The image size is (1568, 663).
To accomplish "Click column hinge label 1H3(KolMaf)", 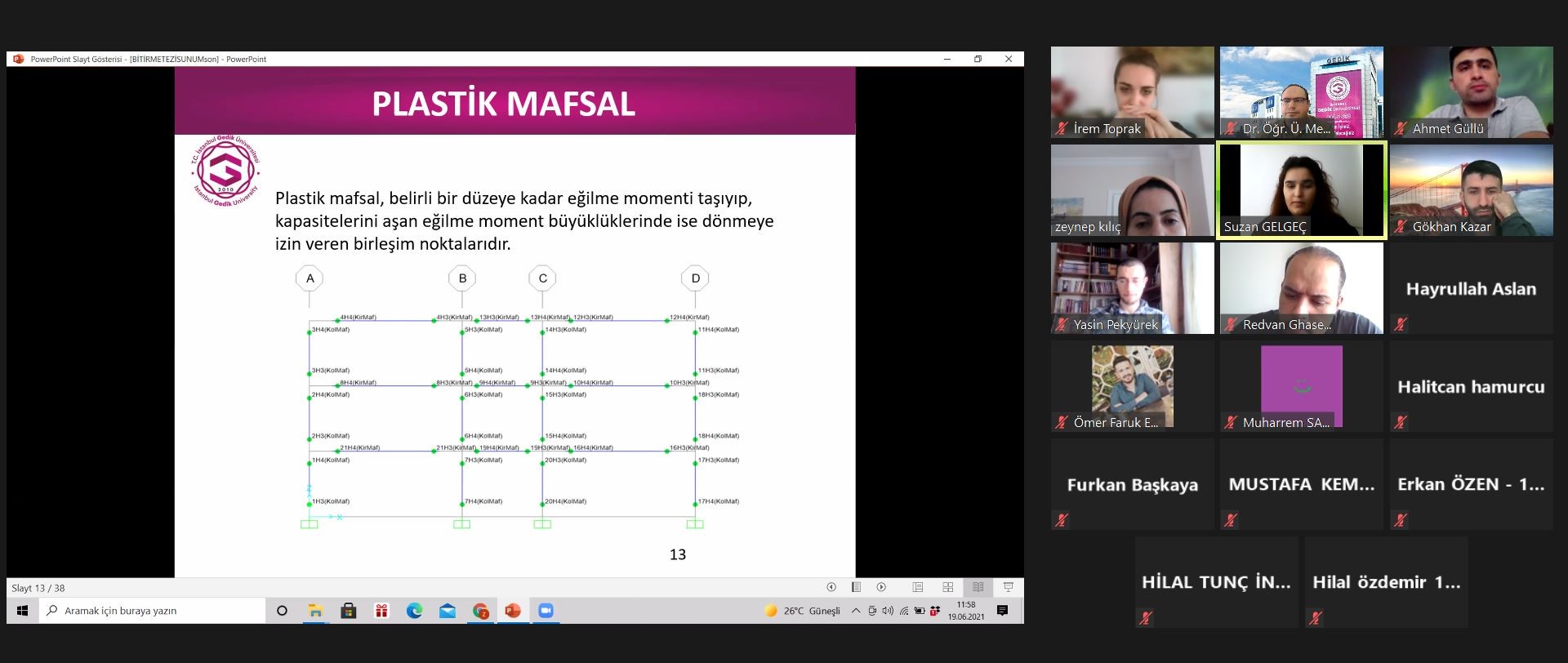I will click(331, 501).
